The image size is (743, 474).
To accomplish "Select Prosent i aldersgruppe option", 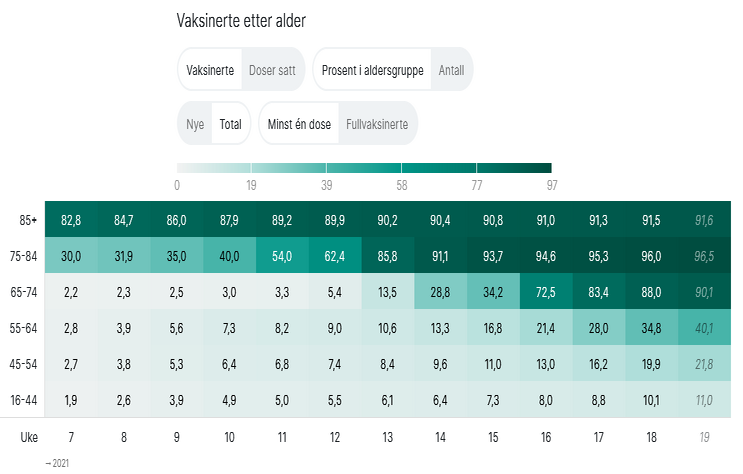I will [373, 71].
